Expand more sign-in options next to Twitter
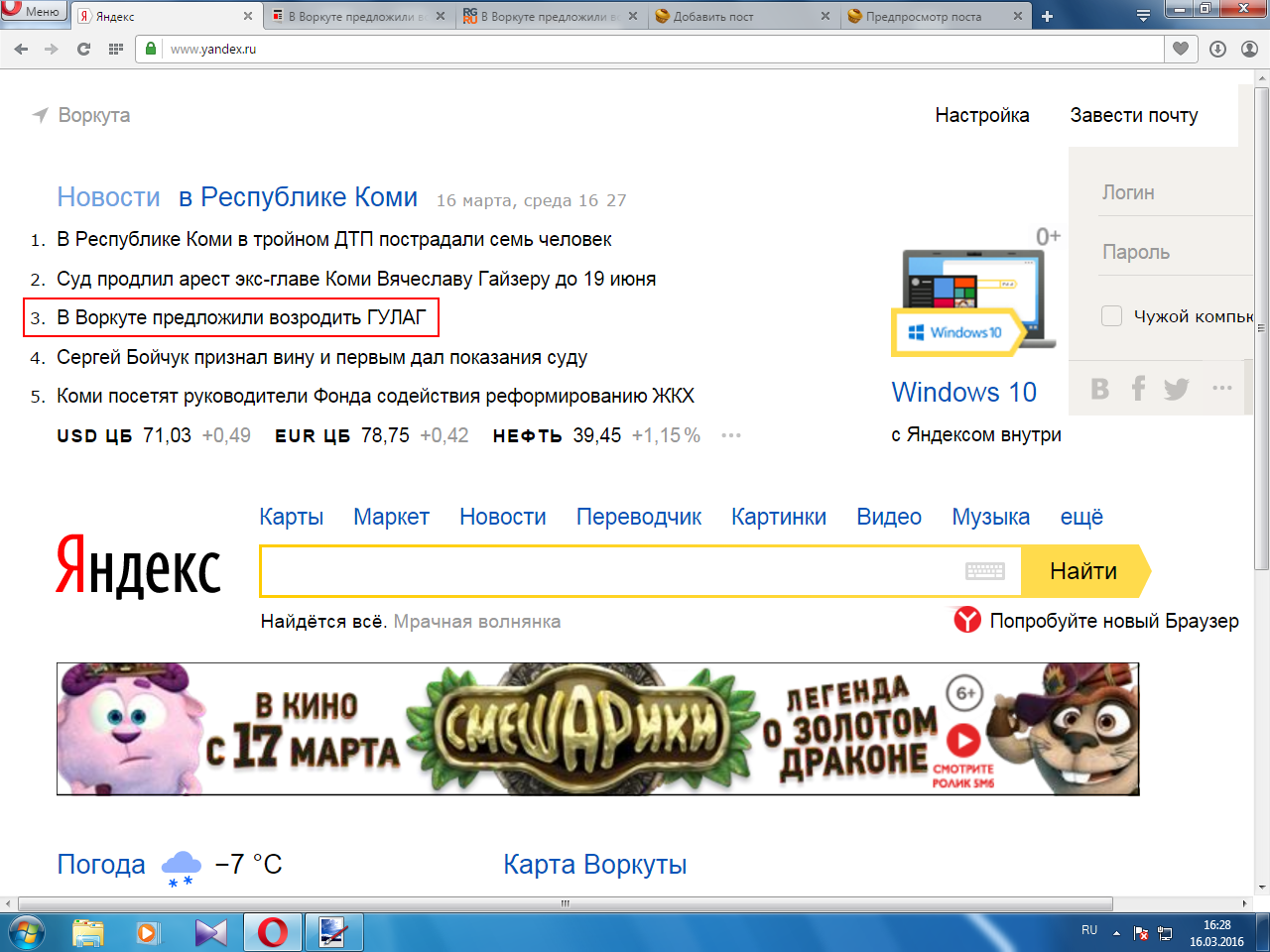The image size is (1270, 952). coord(1222,388)
